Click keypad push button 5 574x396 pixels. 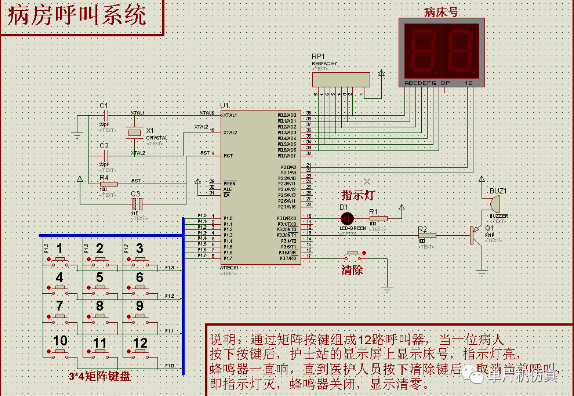(98, 289)
